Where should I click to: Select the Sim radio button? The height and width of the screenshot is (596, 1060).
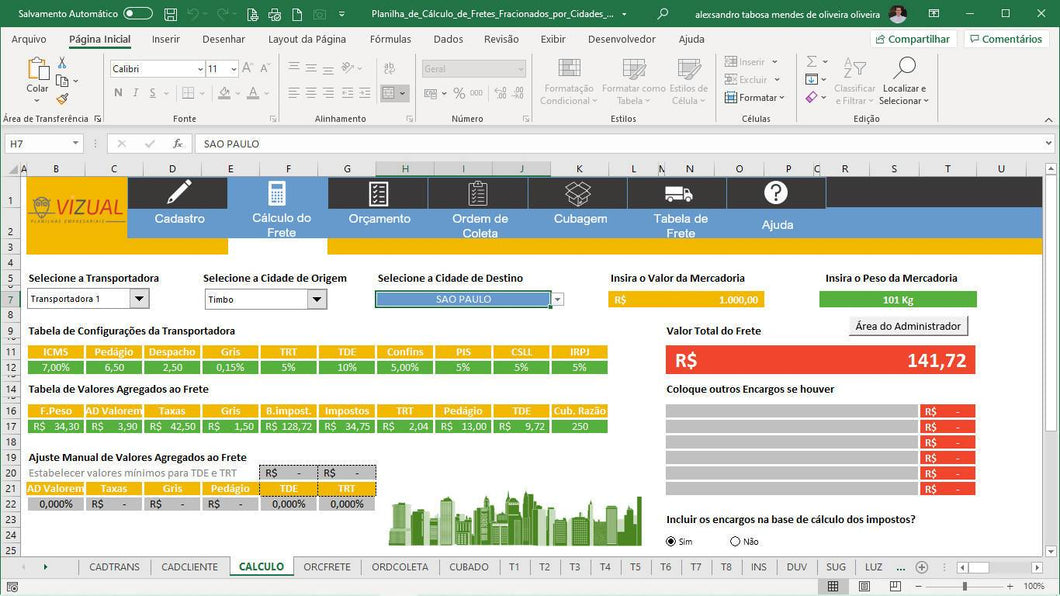671,541
